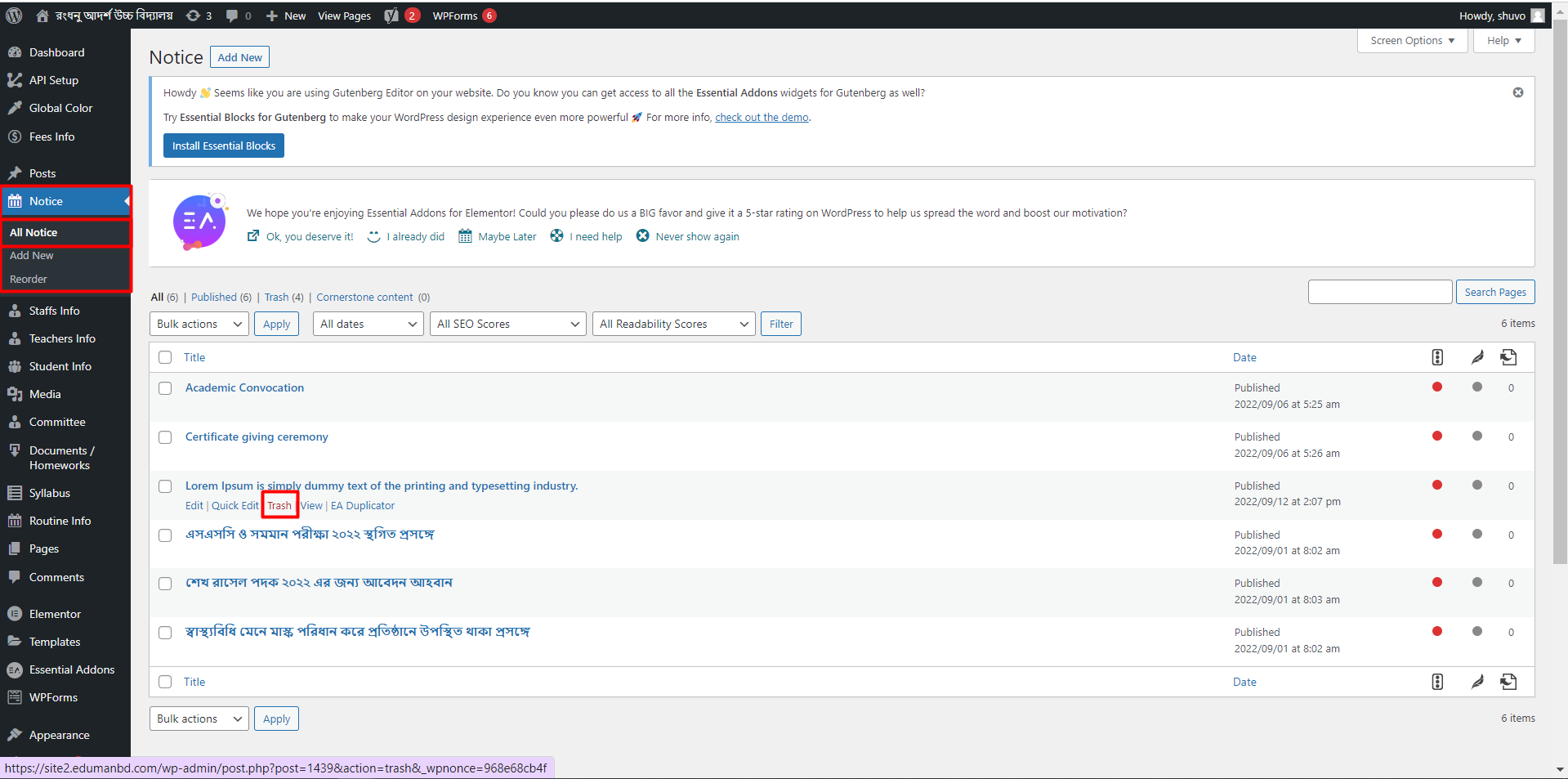Open All Readability Scores dropdown

point(674,324)
